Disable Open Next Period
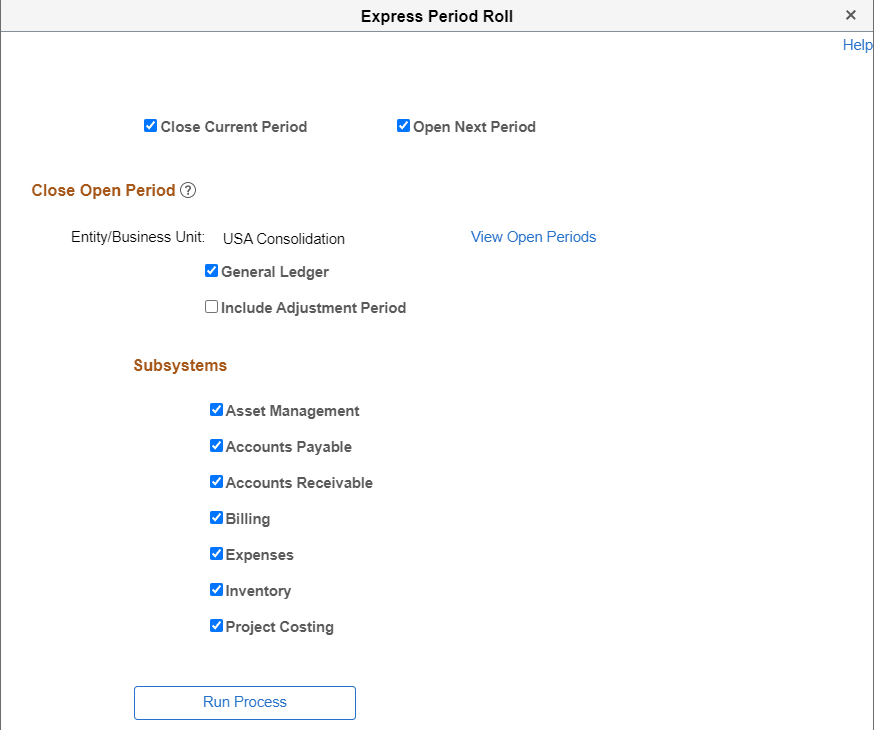This screenshot has width=874, height=730. 403,126
